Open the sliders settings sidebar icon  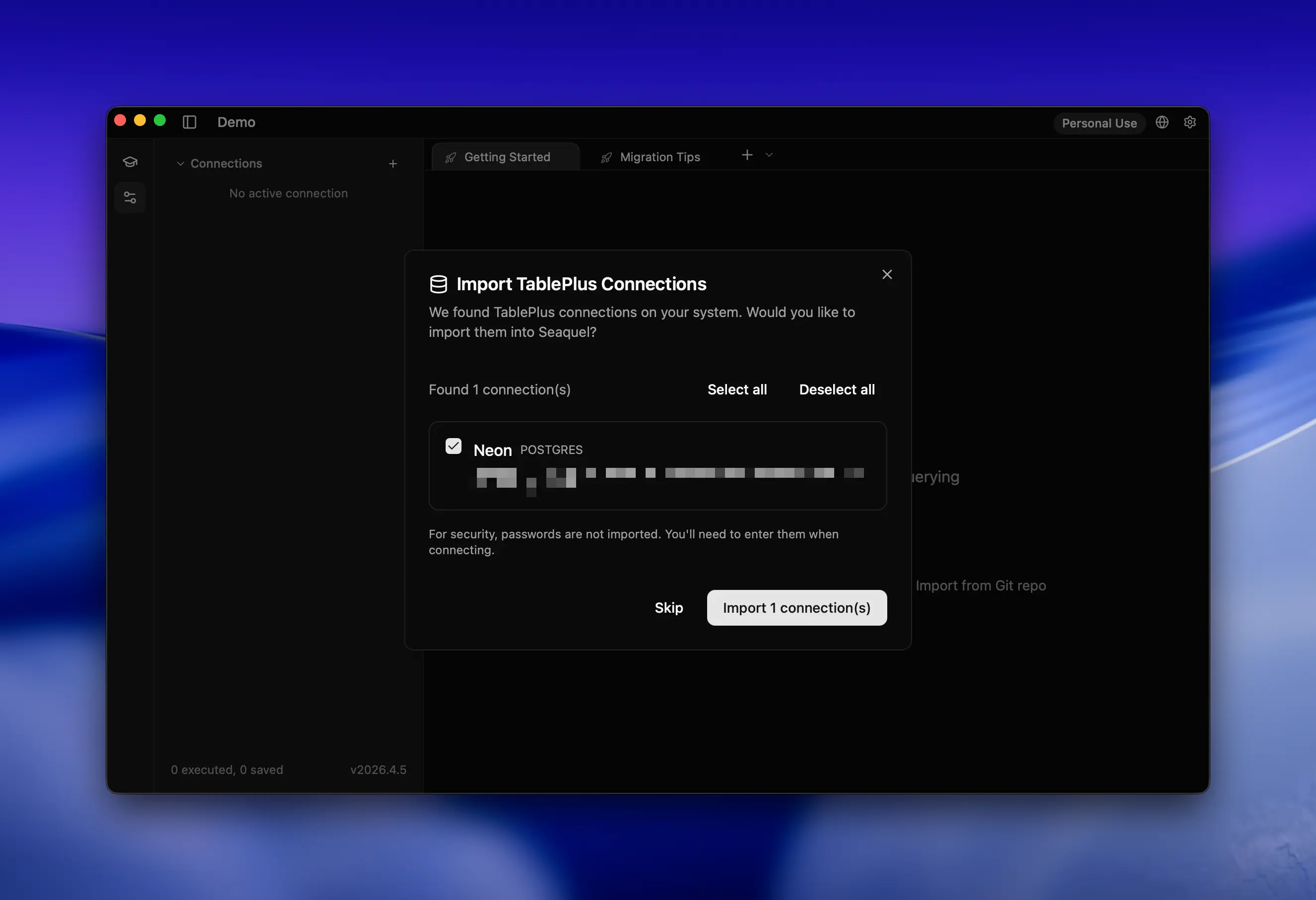point(130,197)
